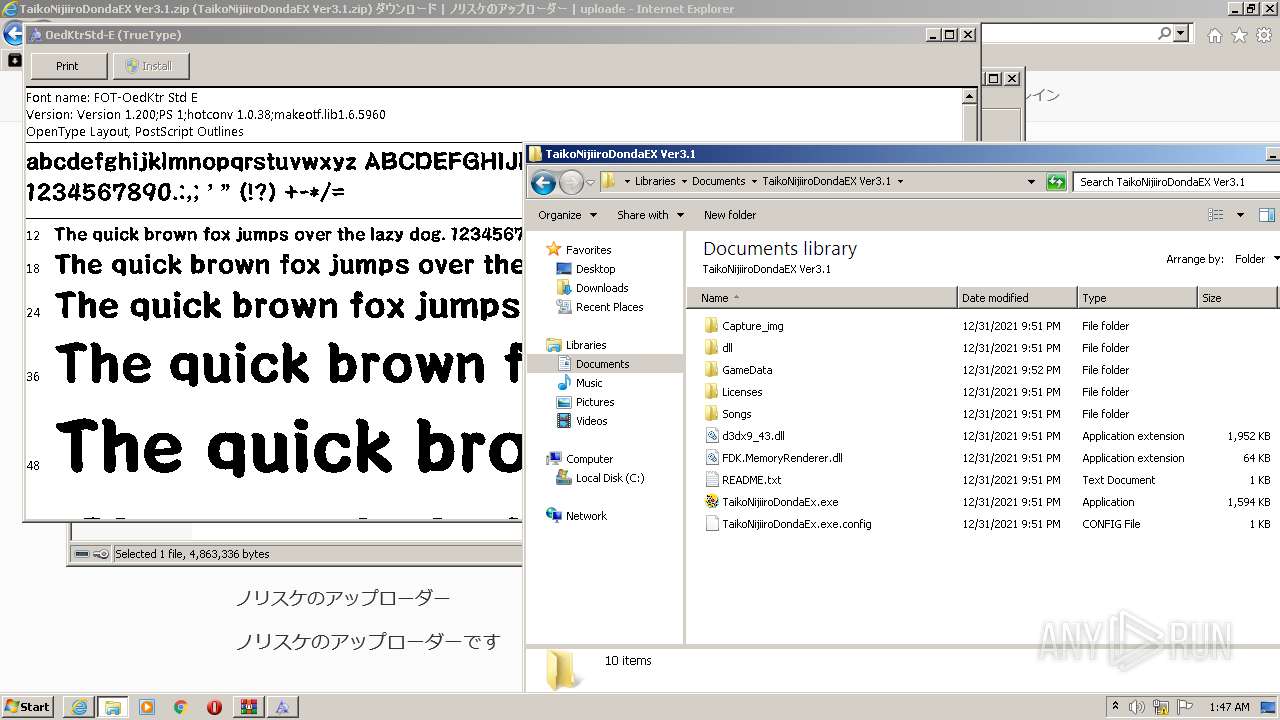
Task: Show hidden tray icons arrow
Action: [x=1115, y=707]
